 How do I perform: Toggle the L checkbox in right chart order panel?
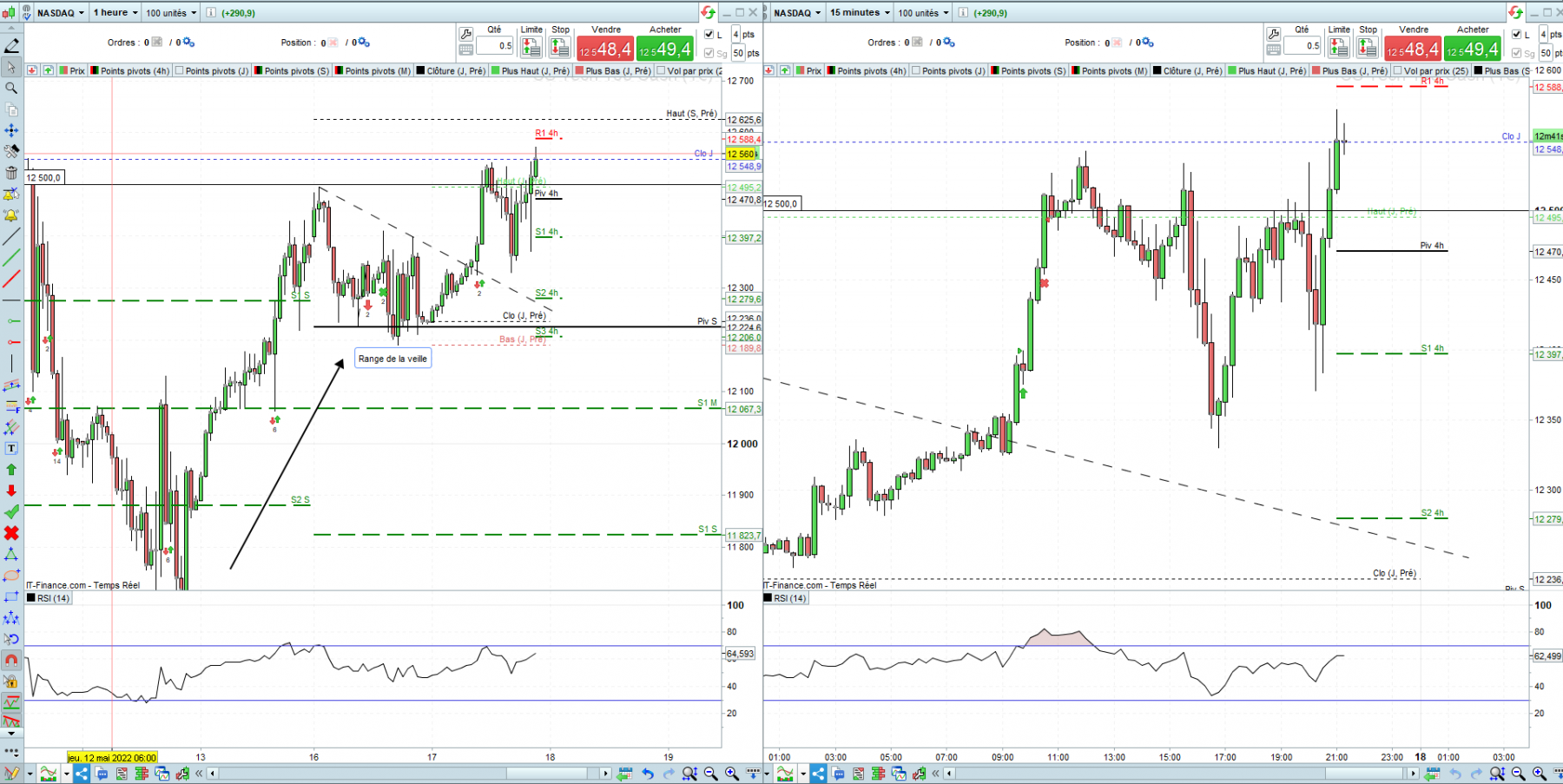pyautogui.click(x=1517, y=35)
